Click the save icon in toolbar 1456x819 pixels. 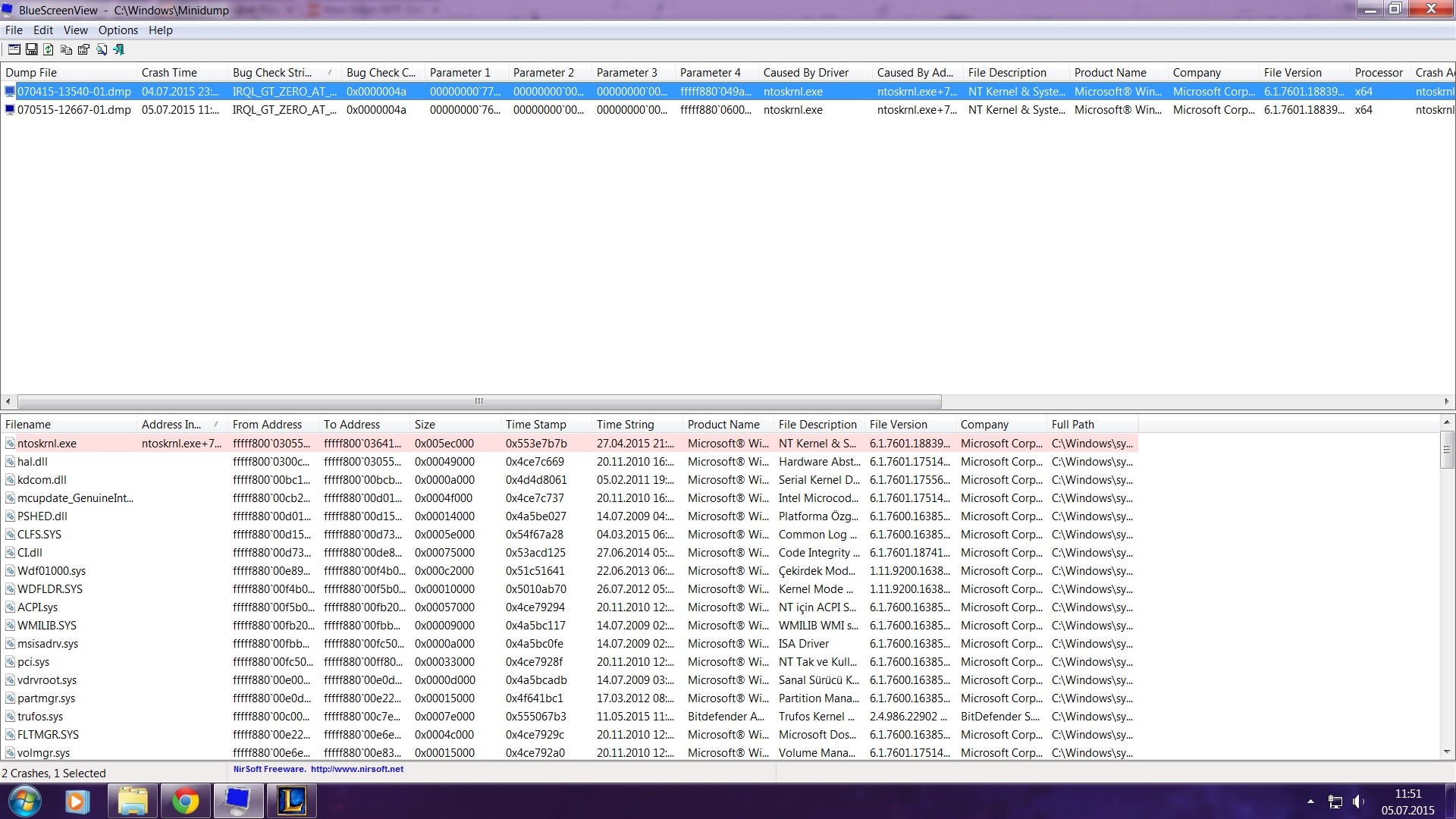[29, 49]
